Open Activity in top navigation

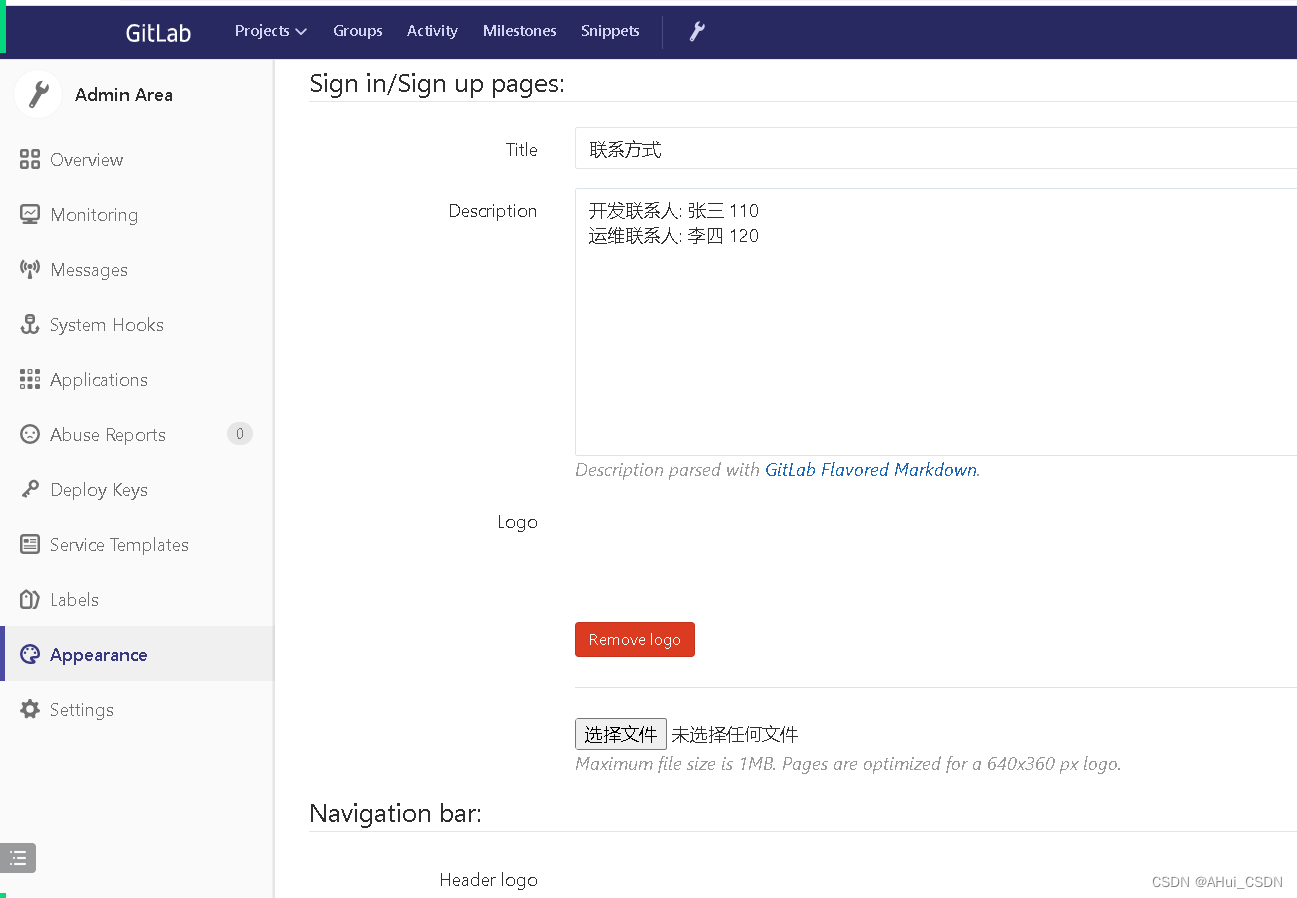click(x=432, y=31)
